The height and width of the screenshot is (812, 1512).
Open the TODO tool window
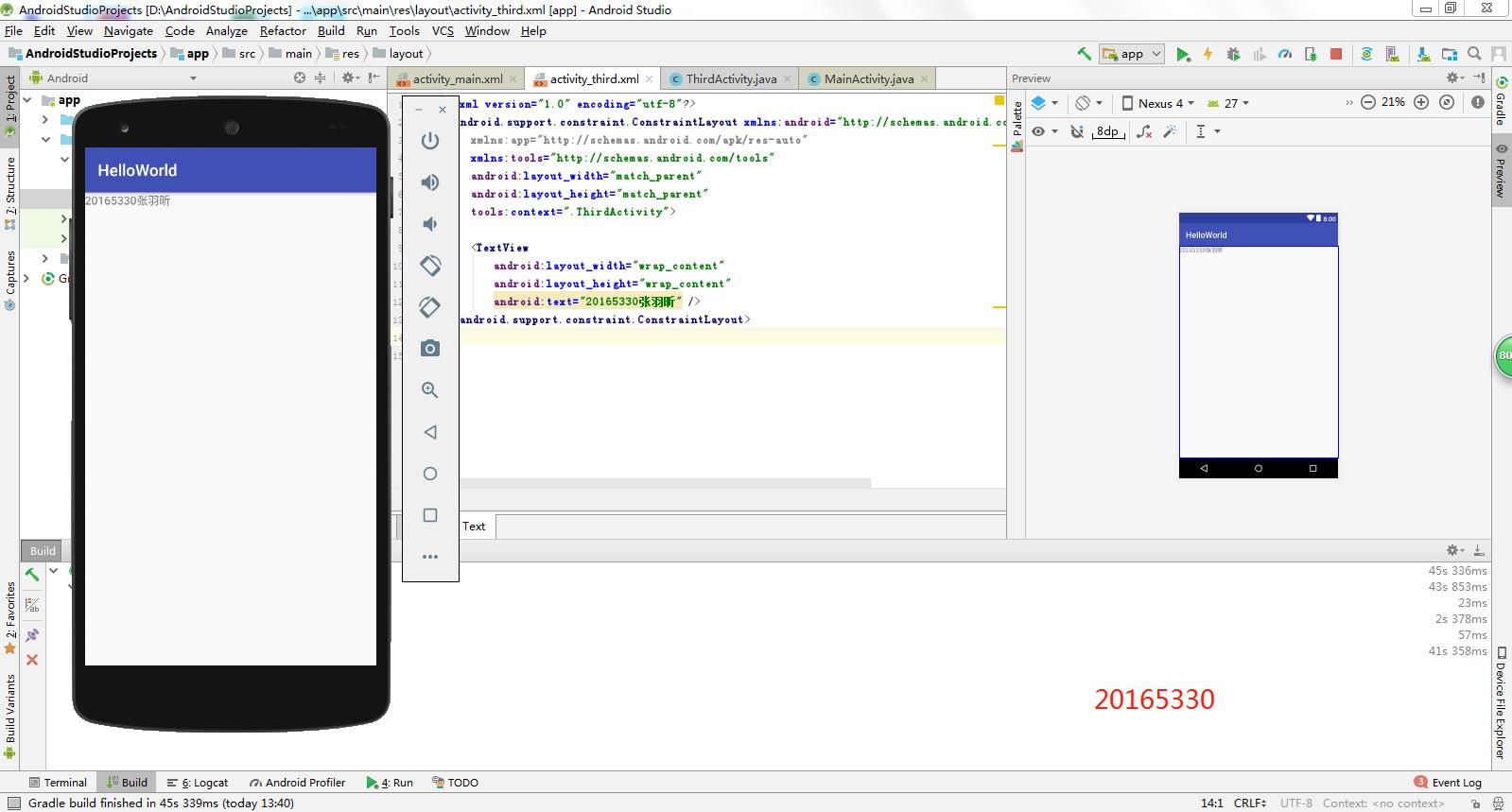tap(455, 783)
